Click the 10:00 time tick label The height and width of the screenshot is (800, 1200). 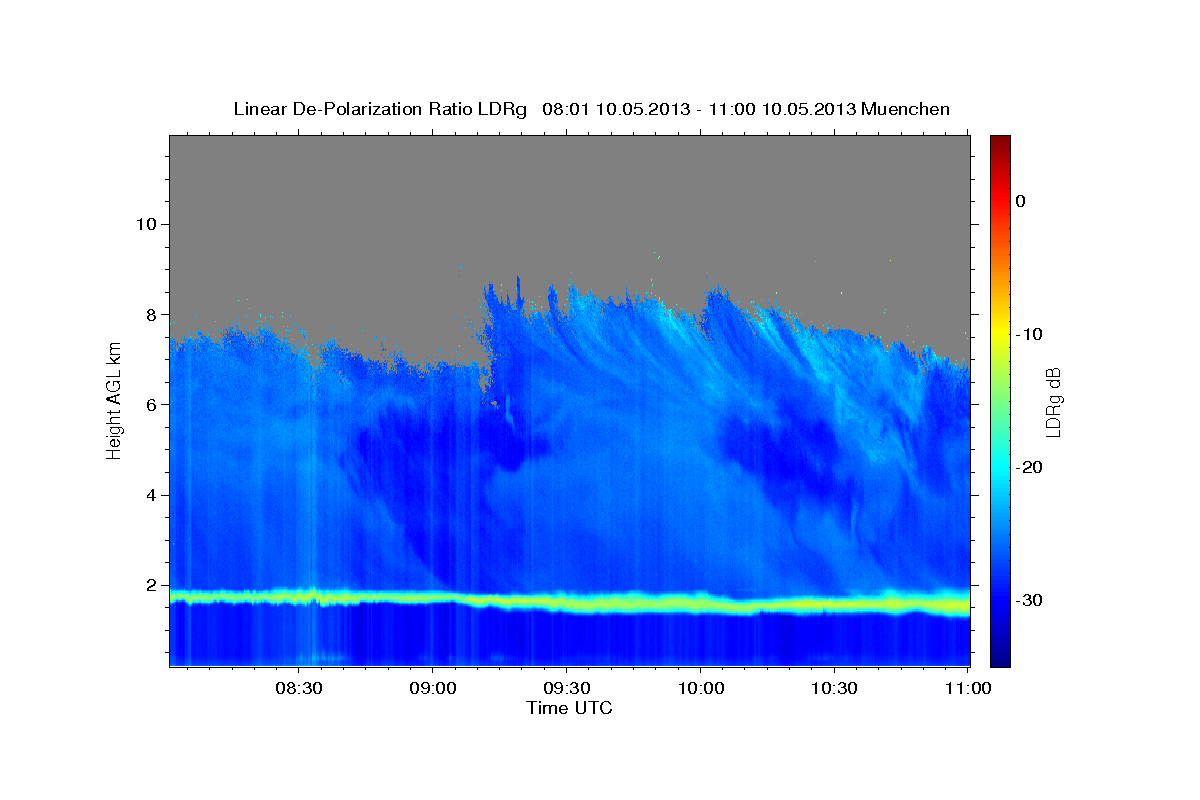[x=700, y=689]
